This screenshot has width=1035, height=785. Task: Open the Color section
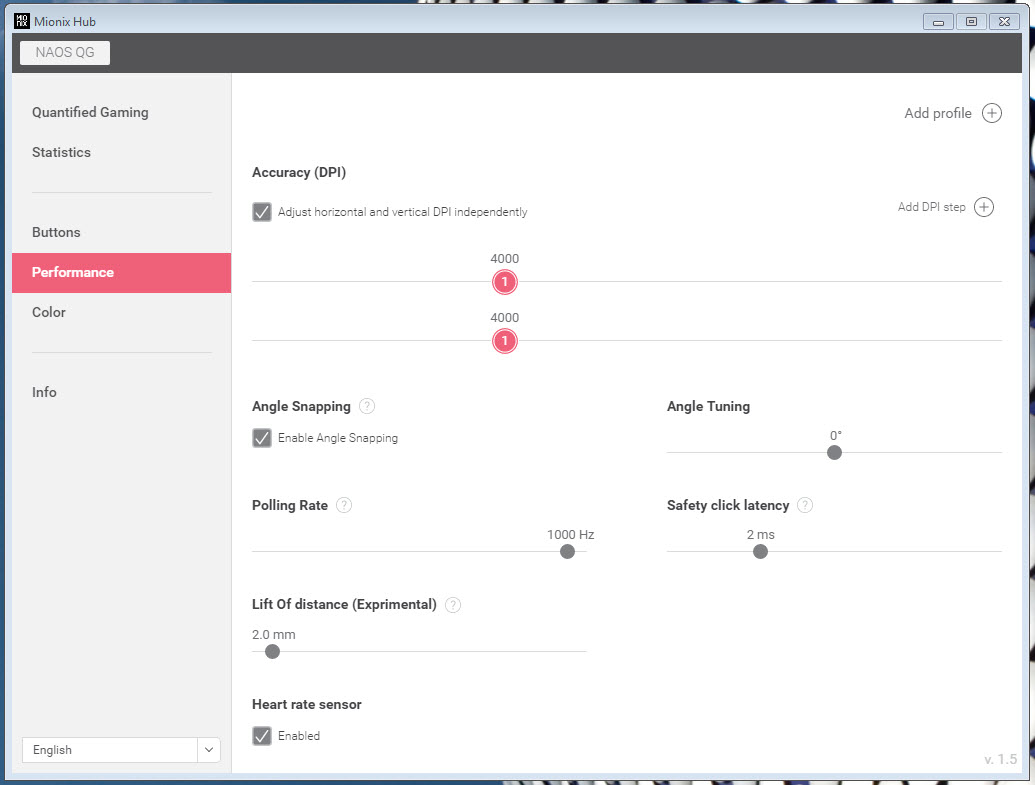click(x=49, y=312)
